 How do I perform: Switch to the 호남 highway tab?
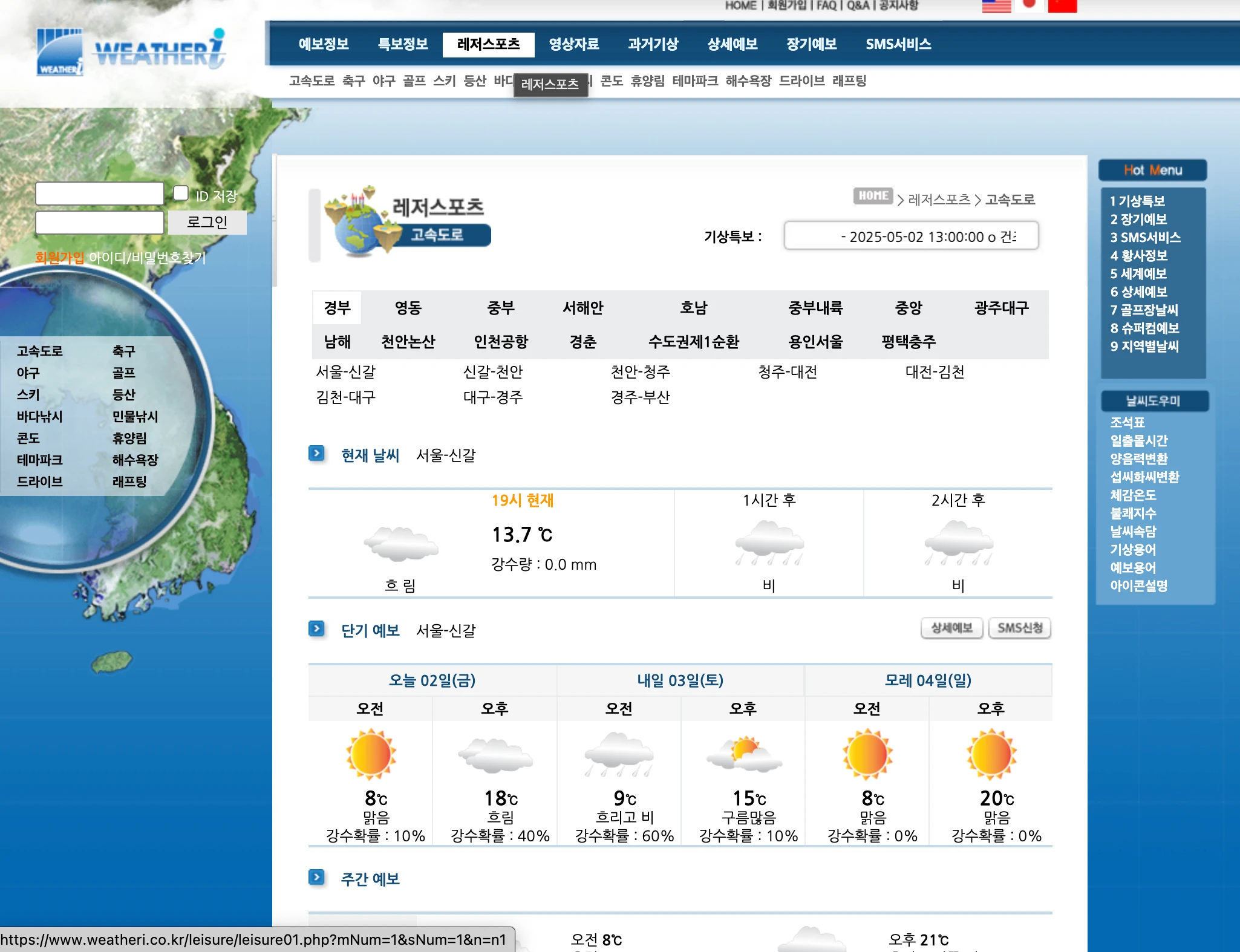pos(693,308)
